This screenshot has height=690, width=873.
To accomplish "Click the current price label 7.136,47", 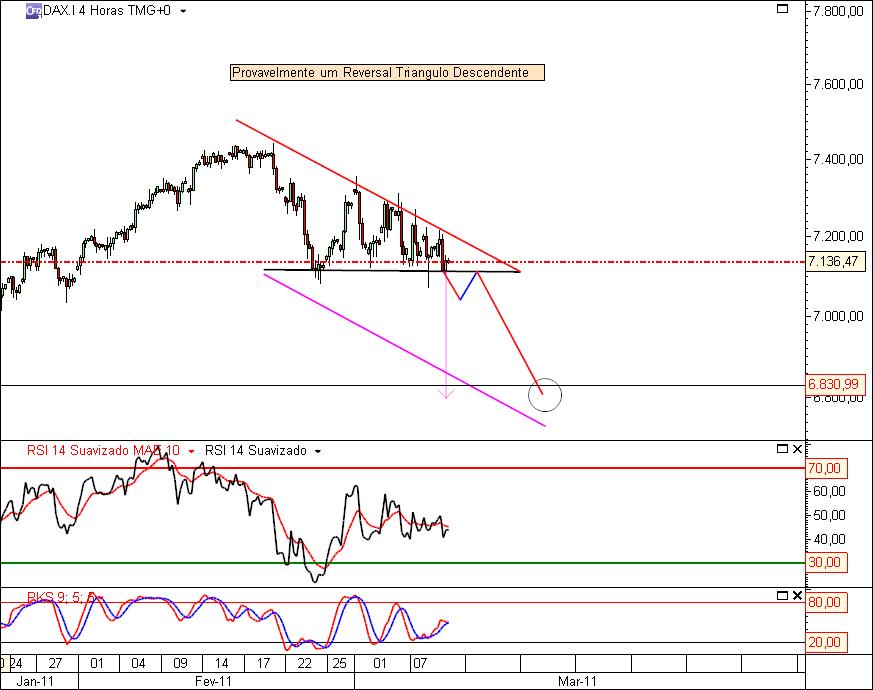I will coord(834,261).
